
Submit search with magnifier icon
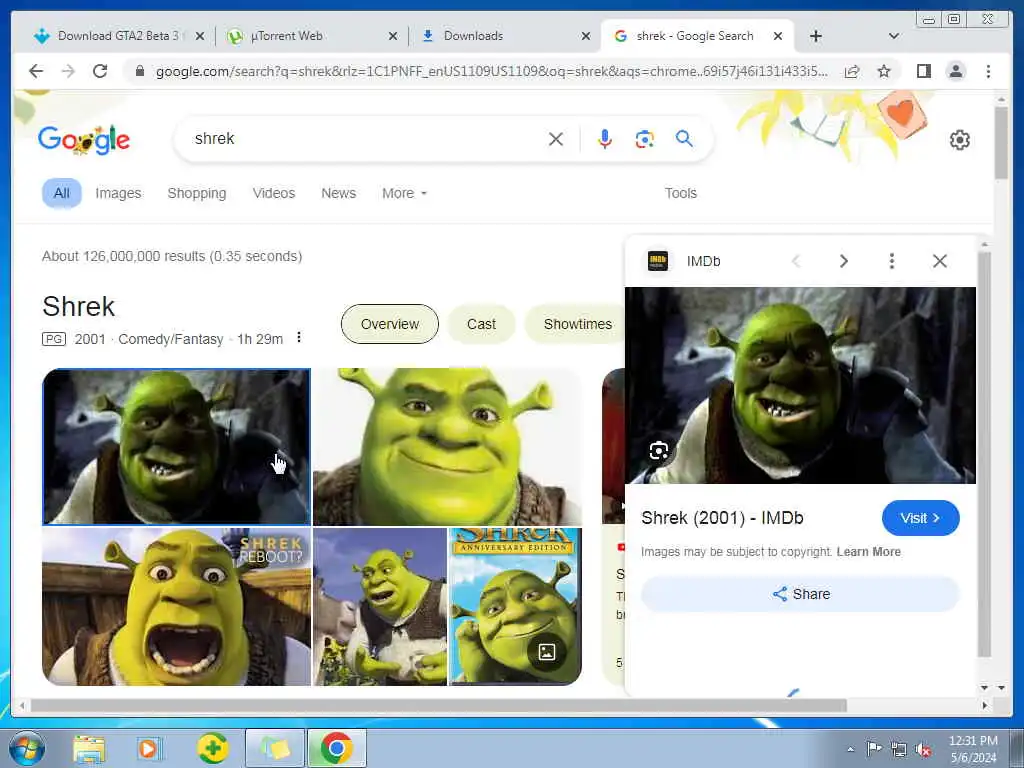[x=684, y=138]
